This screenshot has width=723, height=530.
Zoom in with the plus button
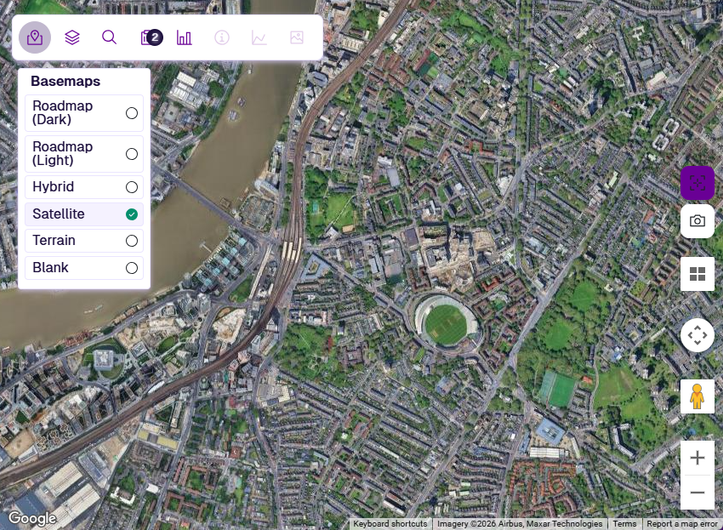(697, 458)
